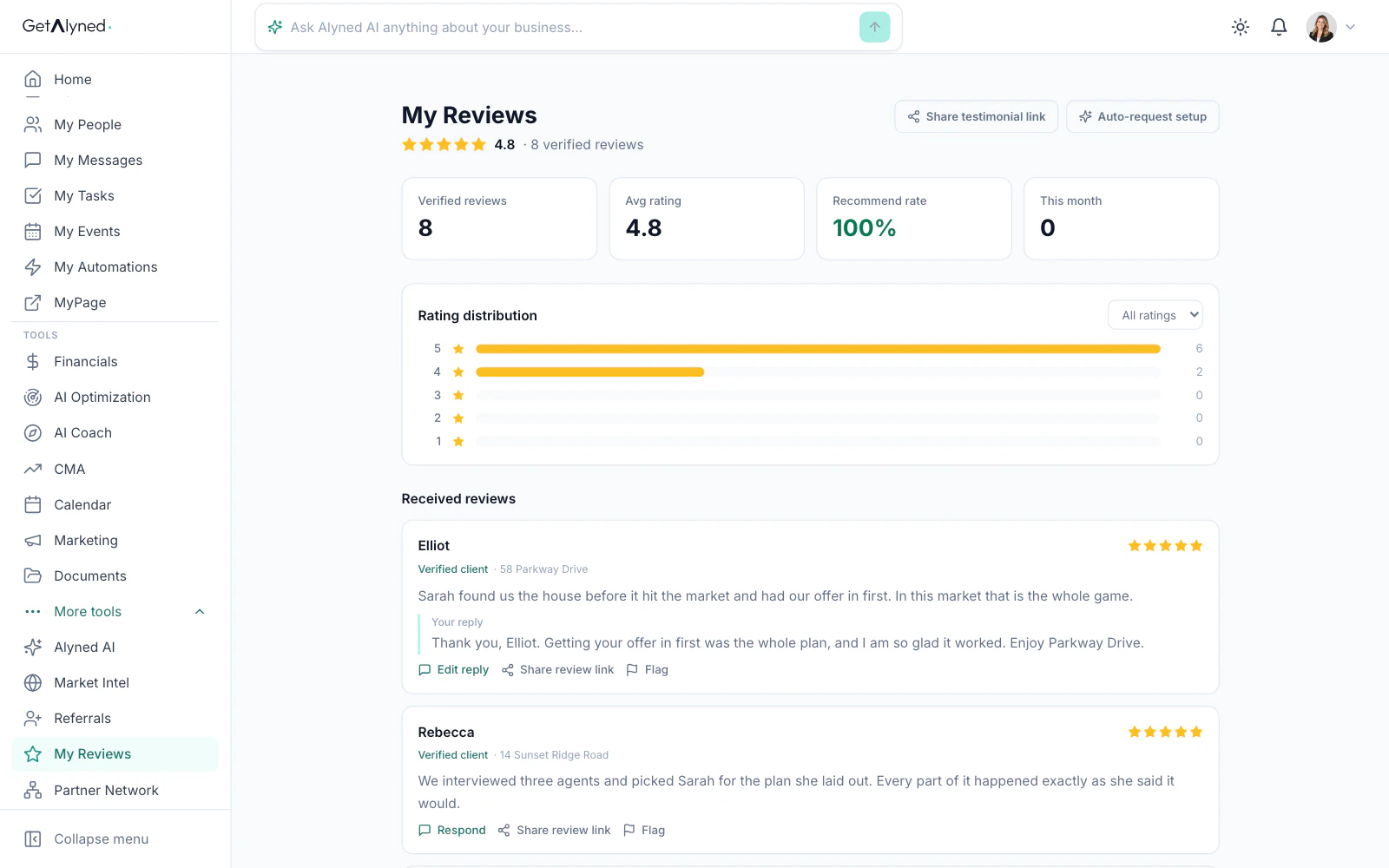
Task: Click the Financials dollar icon
Action: (x=33, y=361)
